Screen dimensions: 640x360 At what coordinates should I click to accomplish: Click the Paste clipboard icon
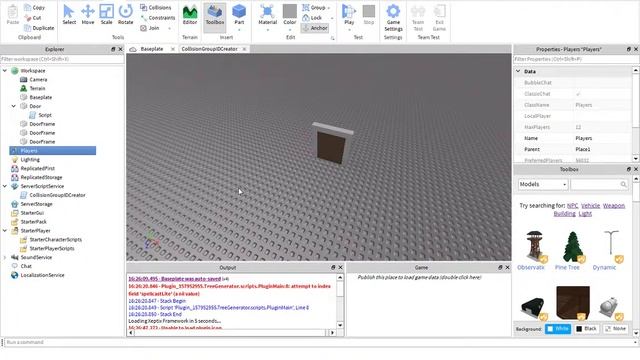click(13, 15)
